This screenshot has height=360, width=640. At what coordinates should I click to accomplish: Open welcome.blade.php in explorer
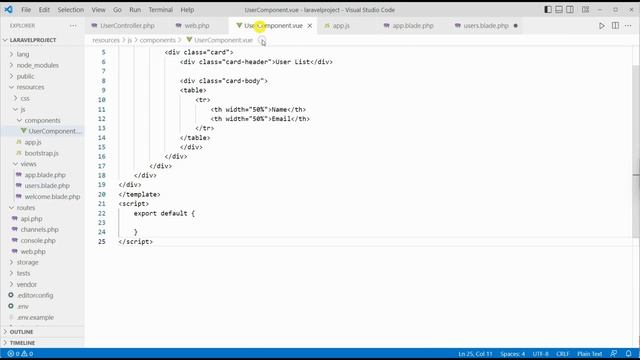tap(52, 197)
